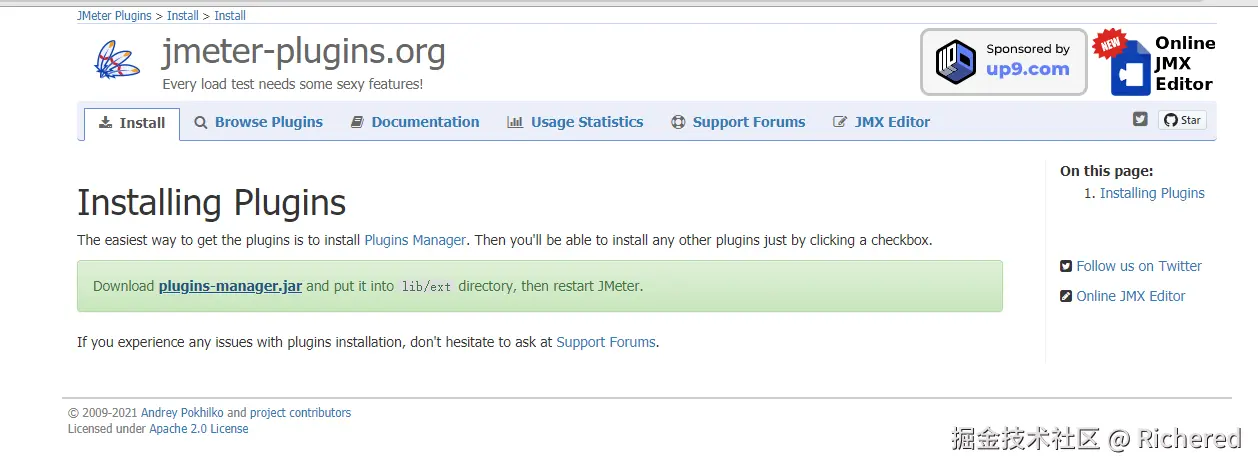The width and height of the screenshot is (1258, 468).
Task: Click the 'On this page:' label
Action: [x=1107, y=171]
